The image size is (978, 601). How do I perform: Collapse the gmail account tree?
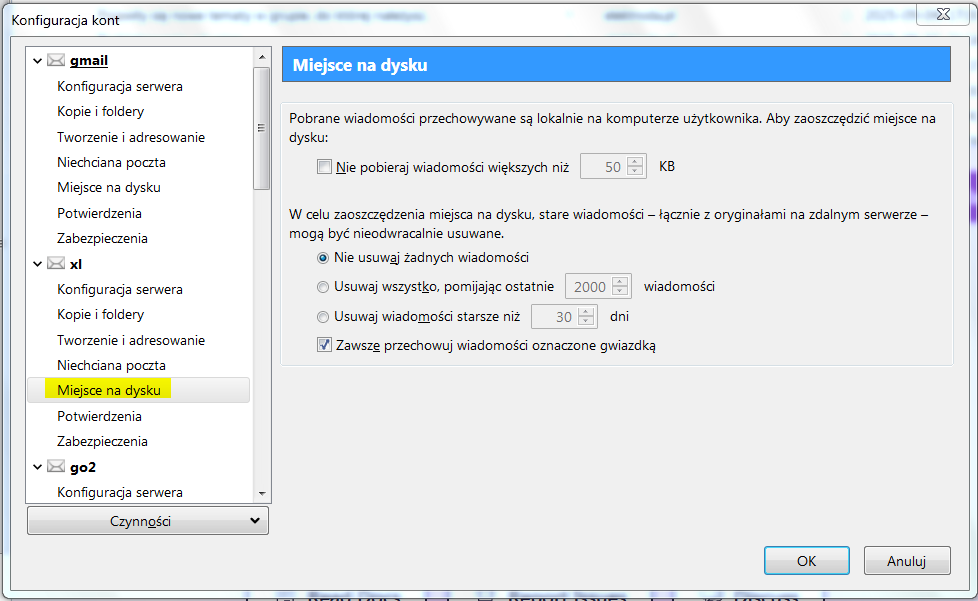point(37,61)
